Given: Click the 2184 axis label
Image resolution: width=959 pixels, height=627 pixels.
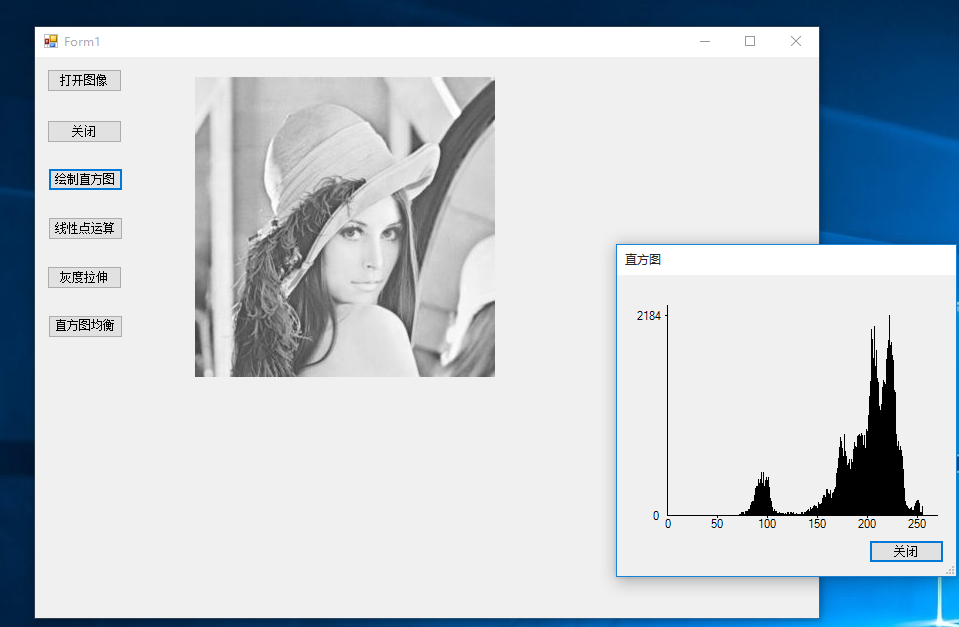Looking at the screenshot, I should tap(648, 316).
